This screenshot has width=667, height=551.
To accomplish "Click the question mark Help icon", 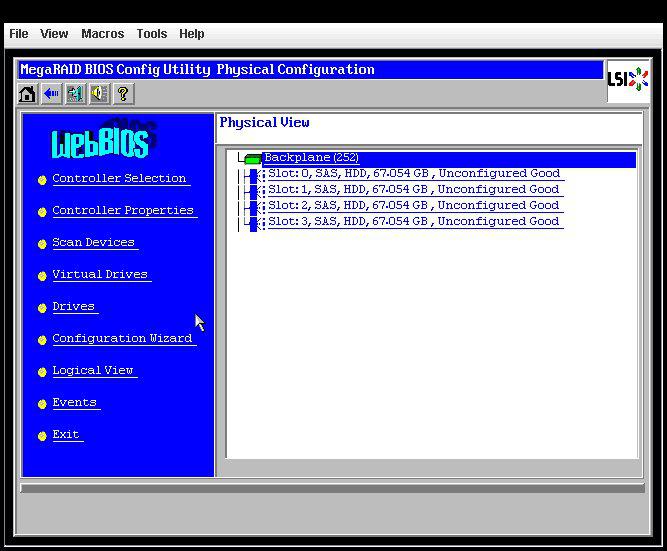I will (x=123, y=94).
